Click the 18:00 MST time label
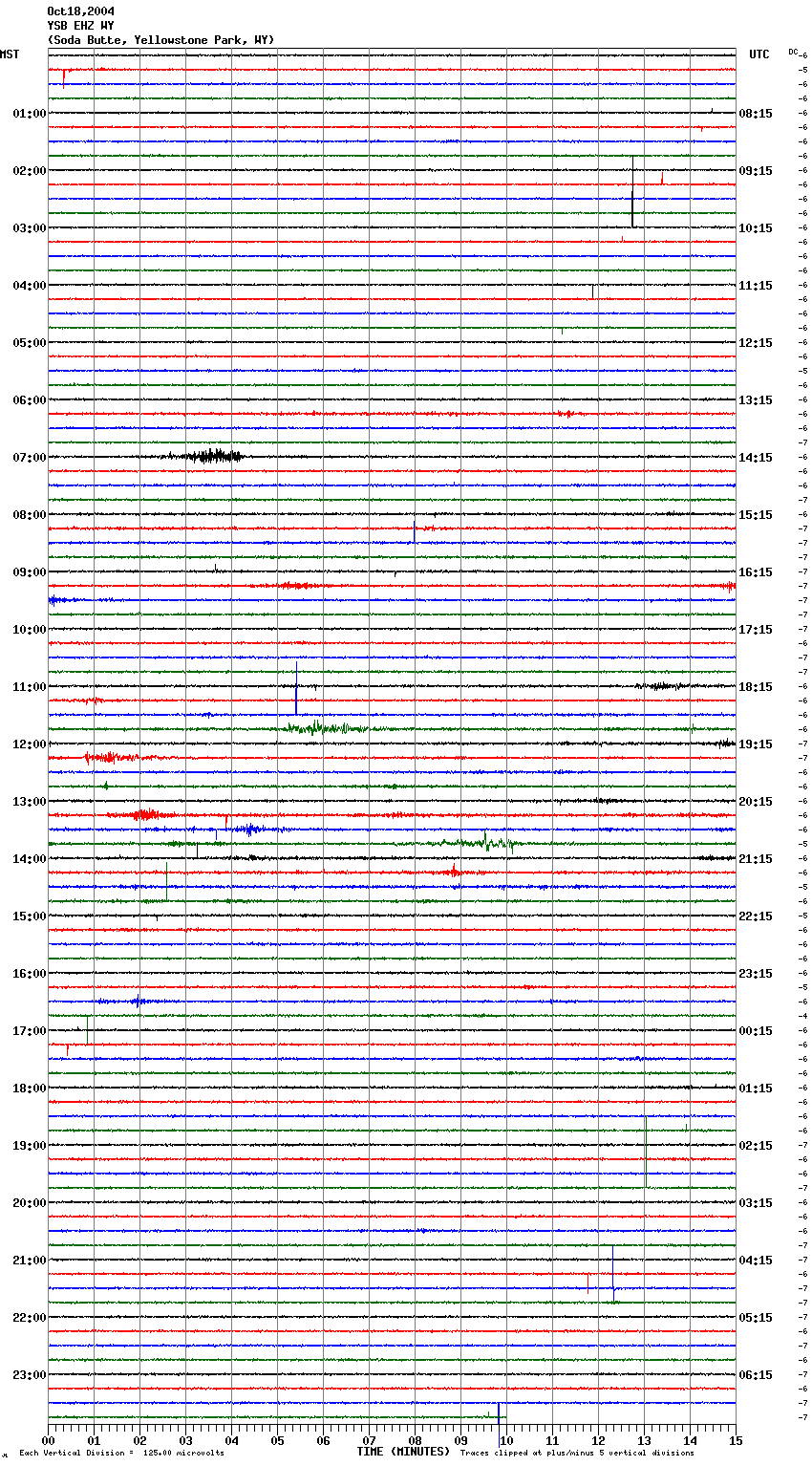 click(29, 1089)
